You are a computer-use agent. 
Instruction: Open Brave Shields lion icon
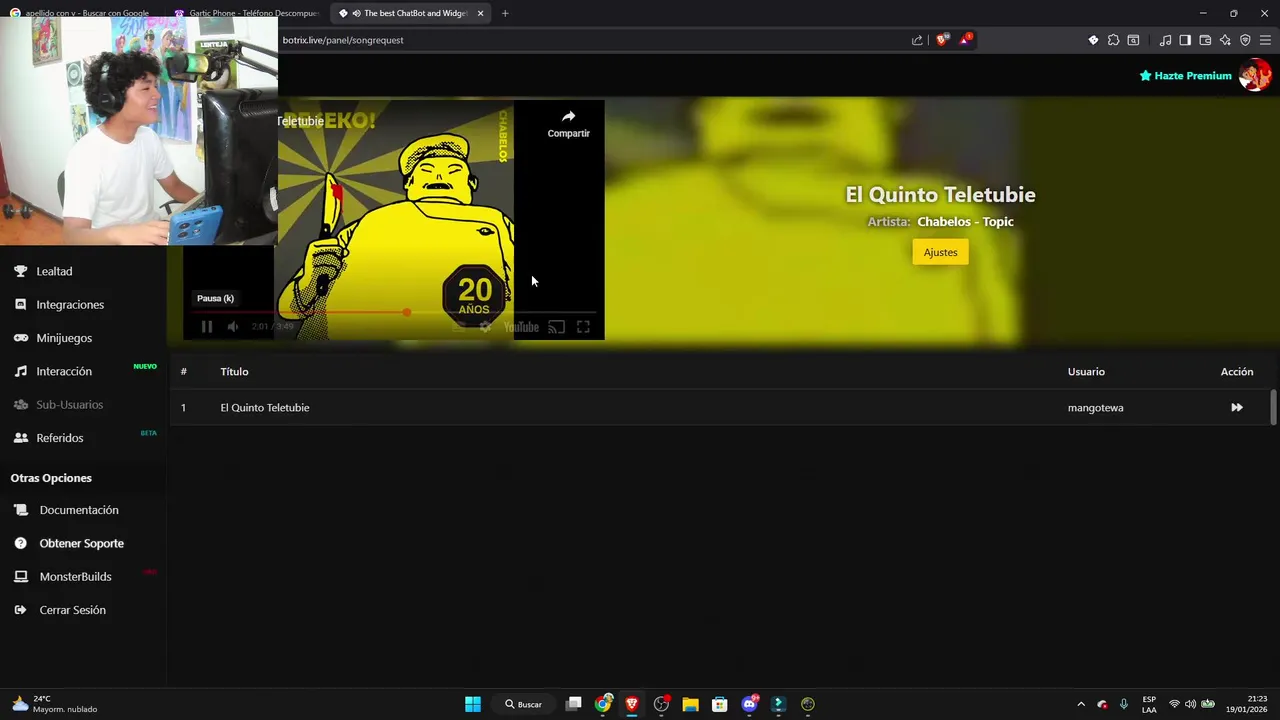(941, 40)
